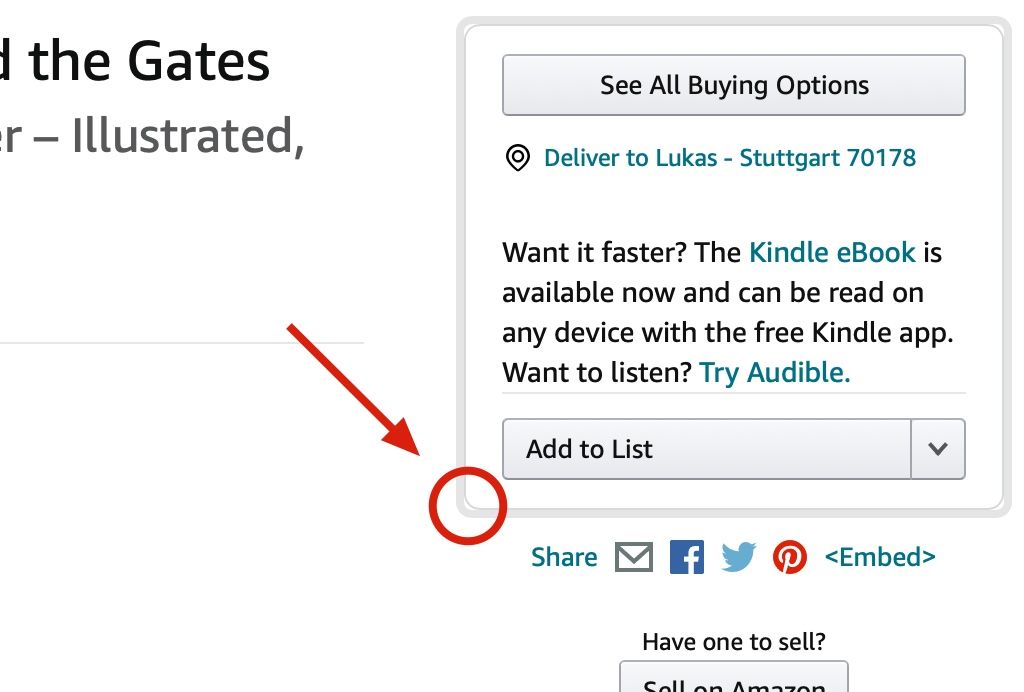Share via the email envelope icon
Viewport: 1024px width, 692px height.
click(x=633, y=557)
